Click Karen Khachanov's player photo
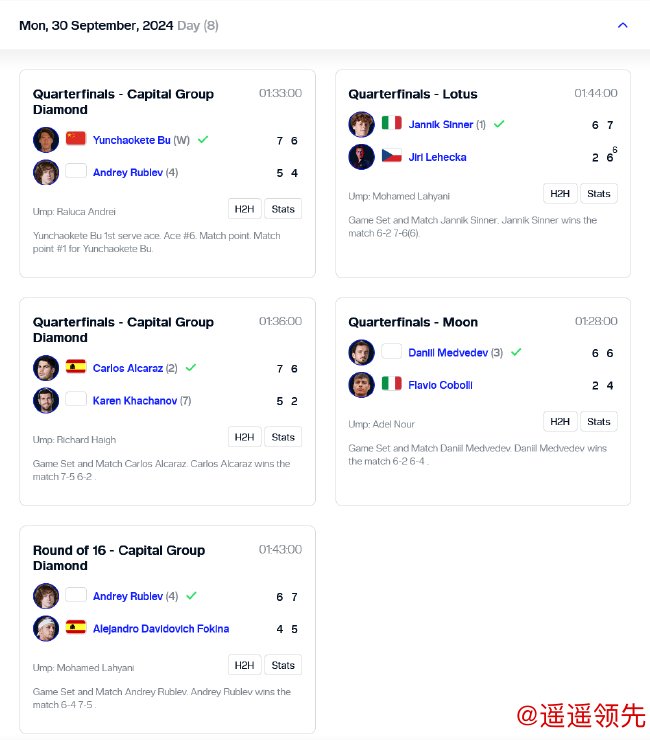Screen dimensions: 650x740 (46, 400)
